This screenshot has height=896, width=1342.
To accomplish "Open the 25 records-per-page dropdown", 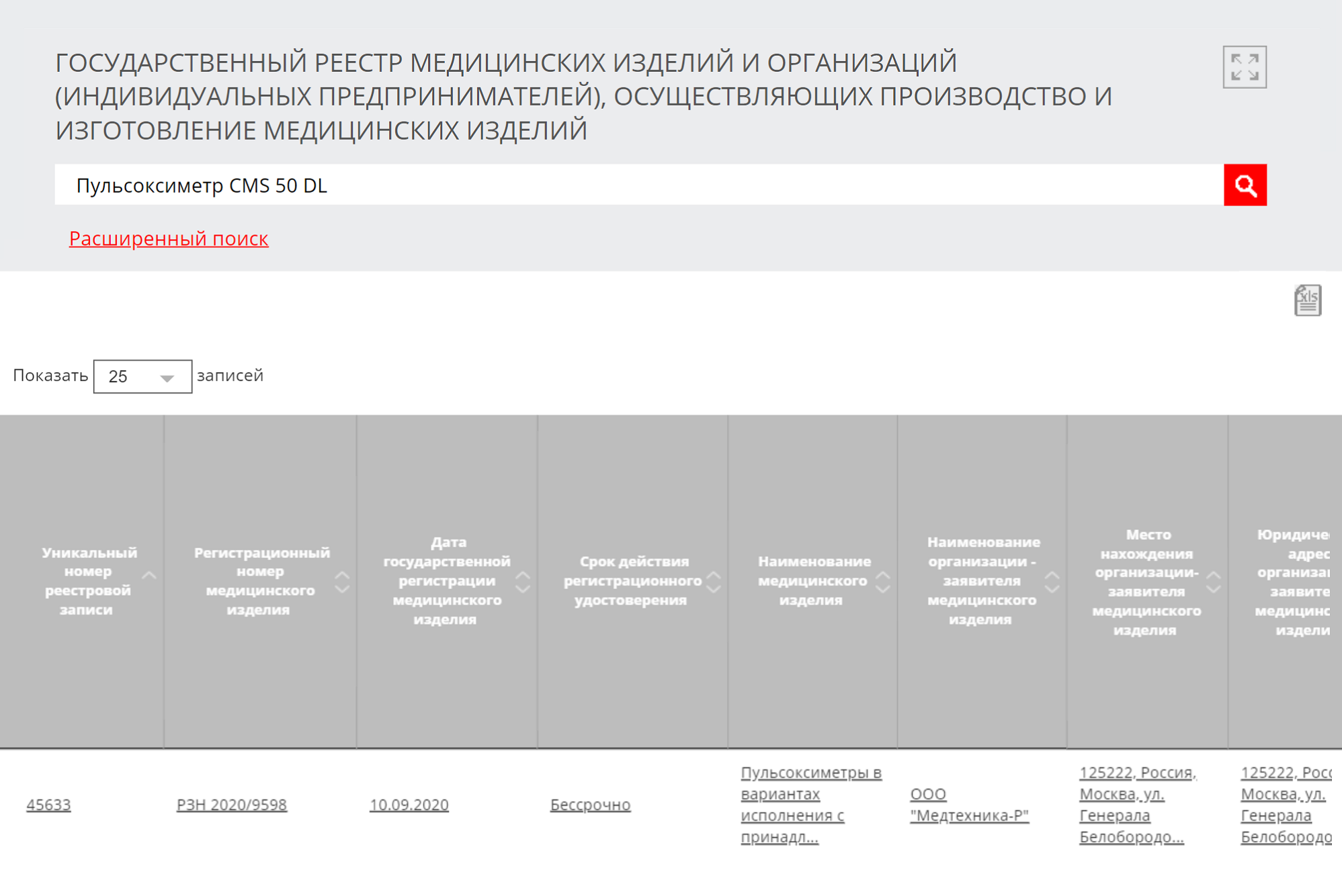I will coord(142,376).
